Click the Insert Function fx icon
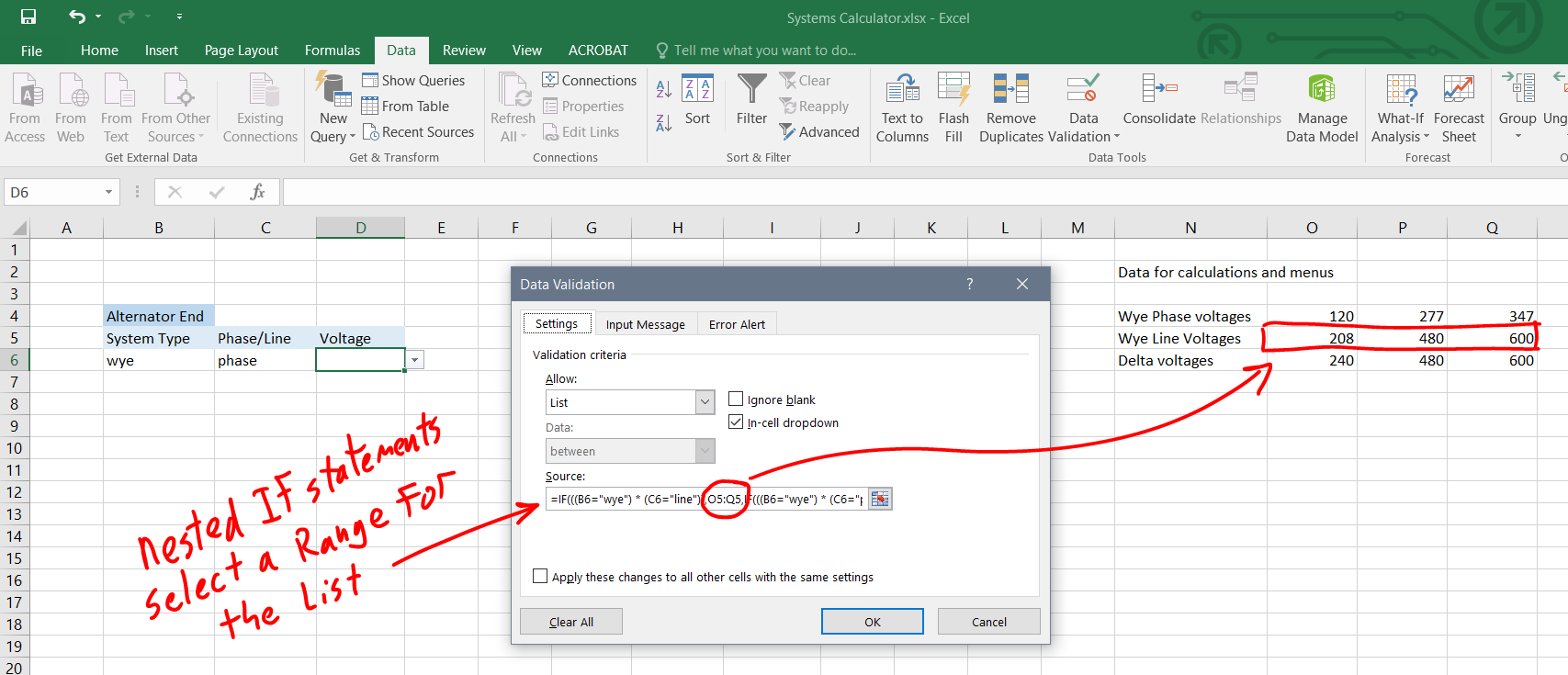The height and width of the screenshot is (675, 1568). coord(257,192)
